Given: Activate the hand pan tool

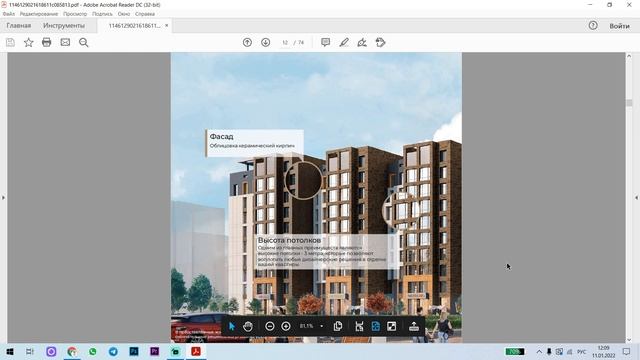Looking at the screenshot, I should pyautogui.click(x=248, y=326).
